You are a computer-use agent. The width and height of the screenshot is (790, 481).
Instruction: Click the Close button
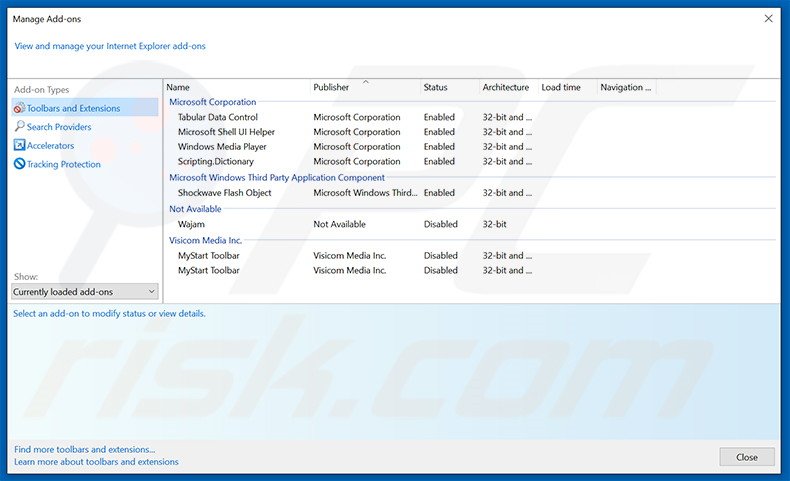(x=747, y=457)
